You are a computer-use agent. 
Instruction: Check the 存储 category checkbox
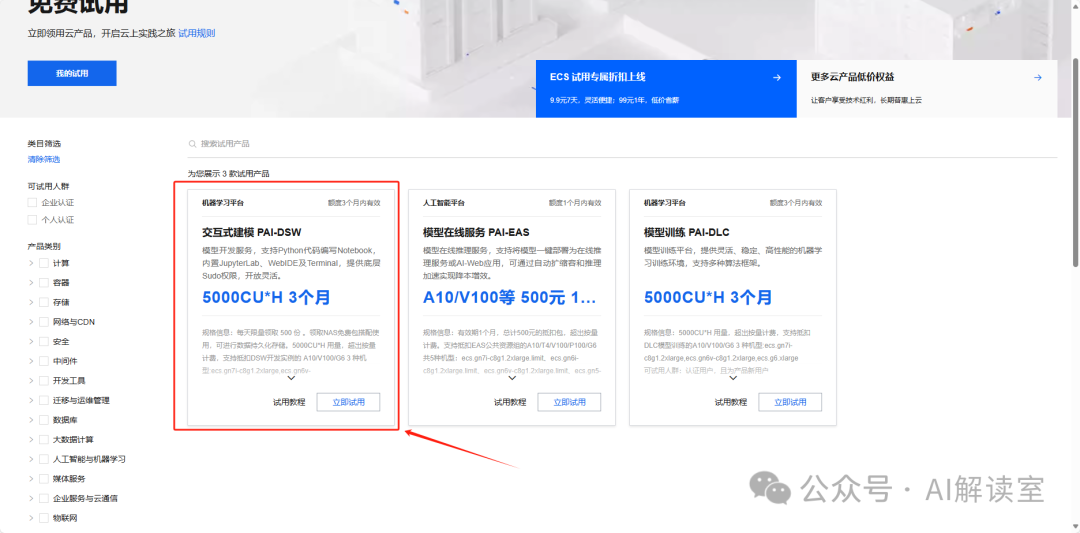coord(44,302)
